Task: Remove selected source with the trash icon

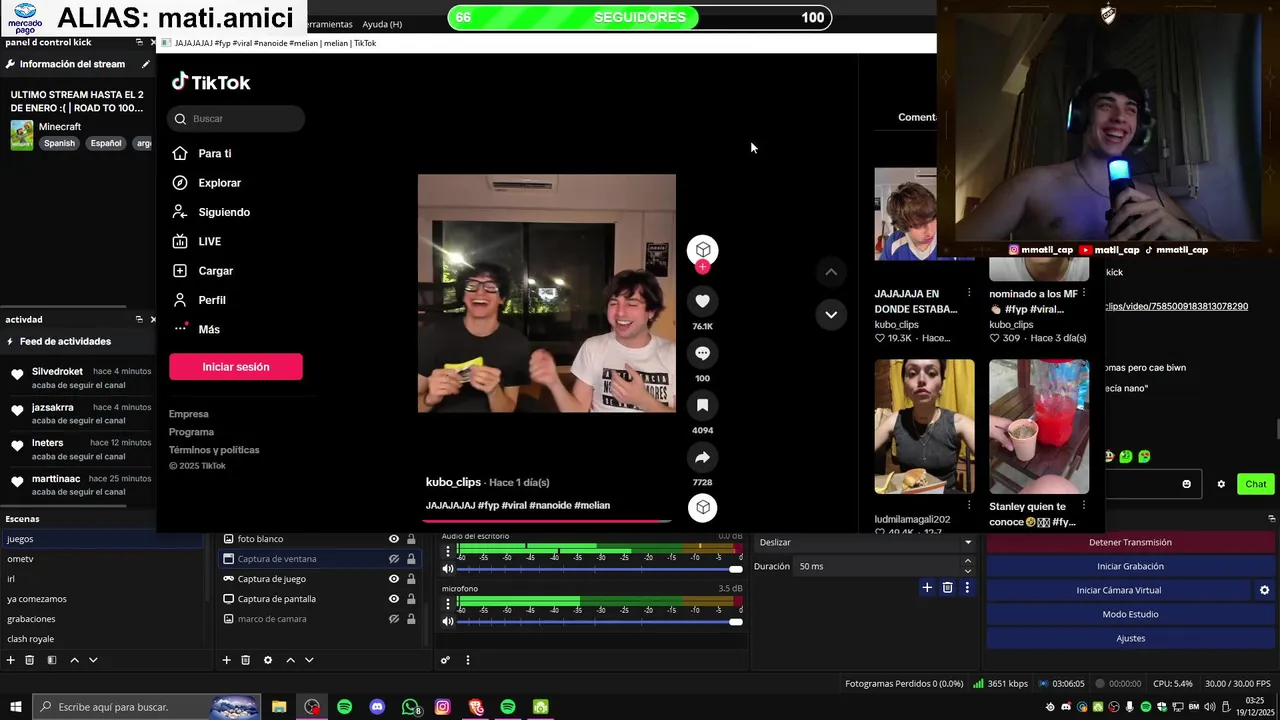Action: click(x=245, y=660)
